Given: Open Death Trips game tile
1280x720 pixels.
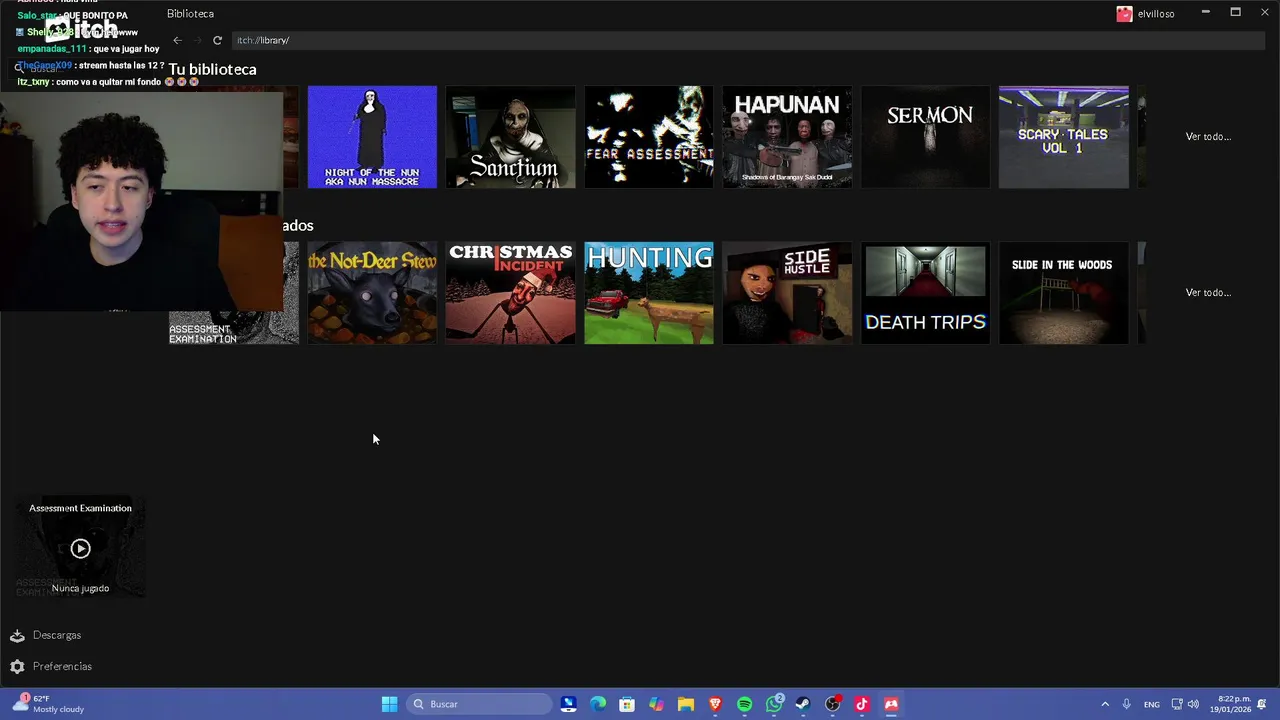Looking at the screenshot, I should click(x=925, y=293).
